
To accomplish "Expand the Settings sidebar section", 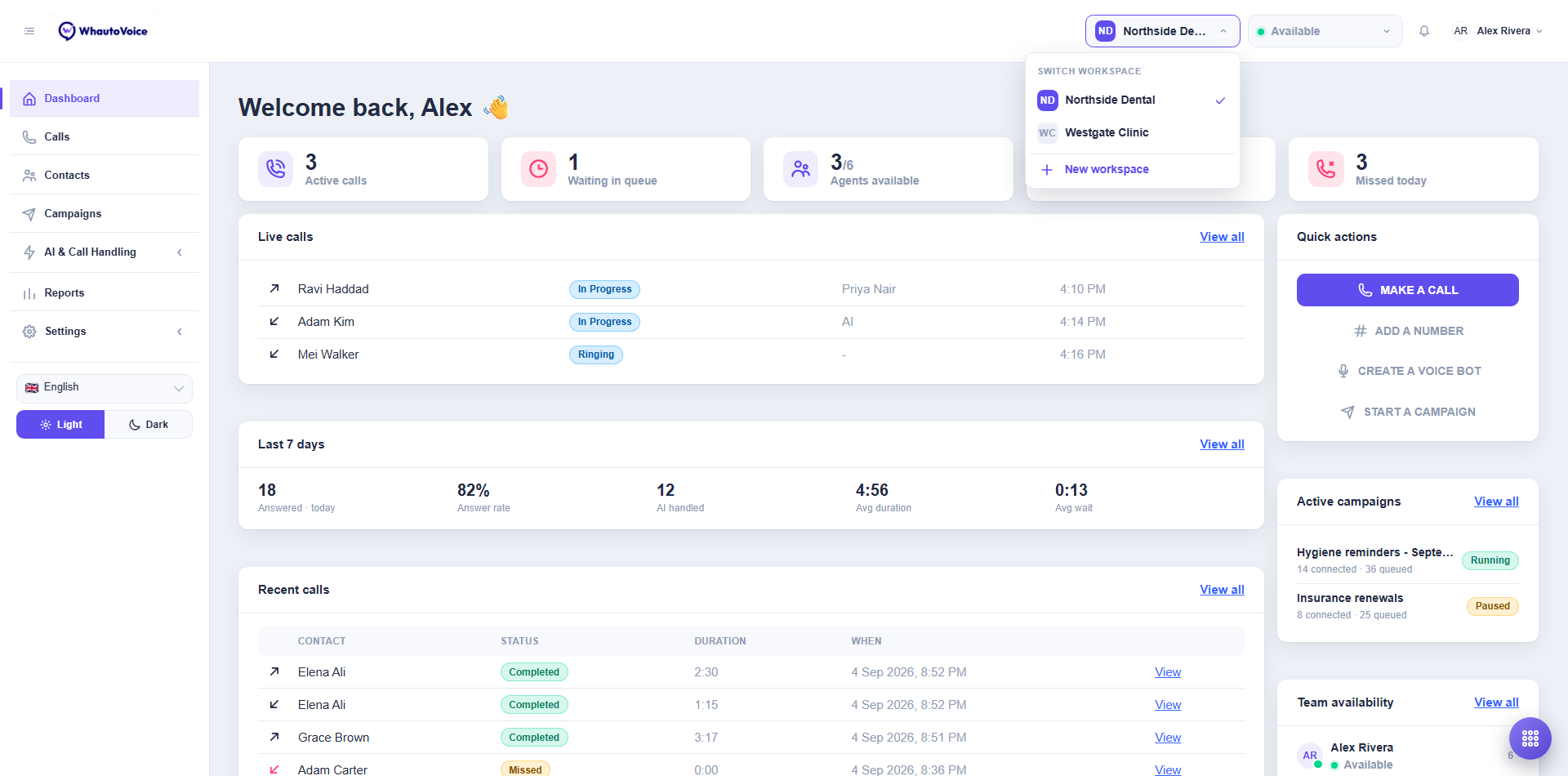I will pyautogui.click(x=105, y=332).
